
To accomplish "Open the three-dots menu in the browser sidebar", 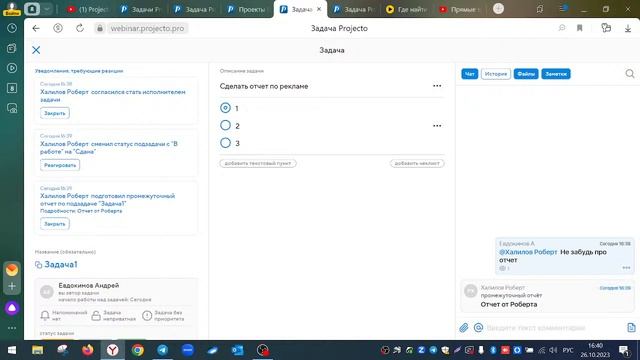I will [12, 328].
